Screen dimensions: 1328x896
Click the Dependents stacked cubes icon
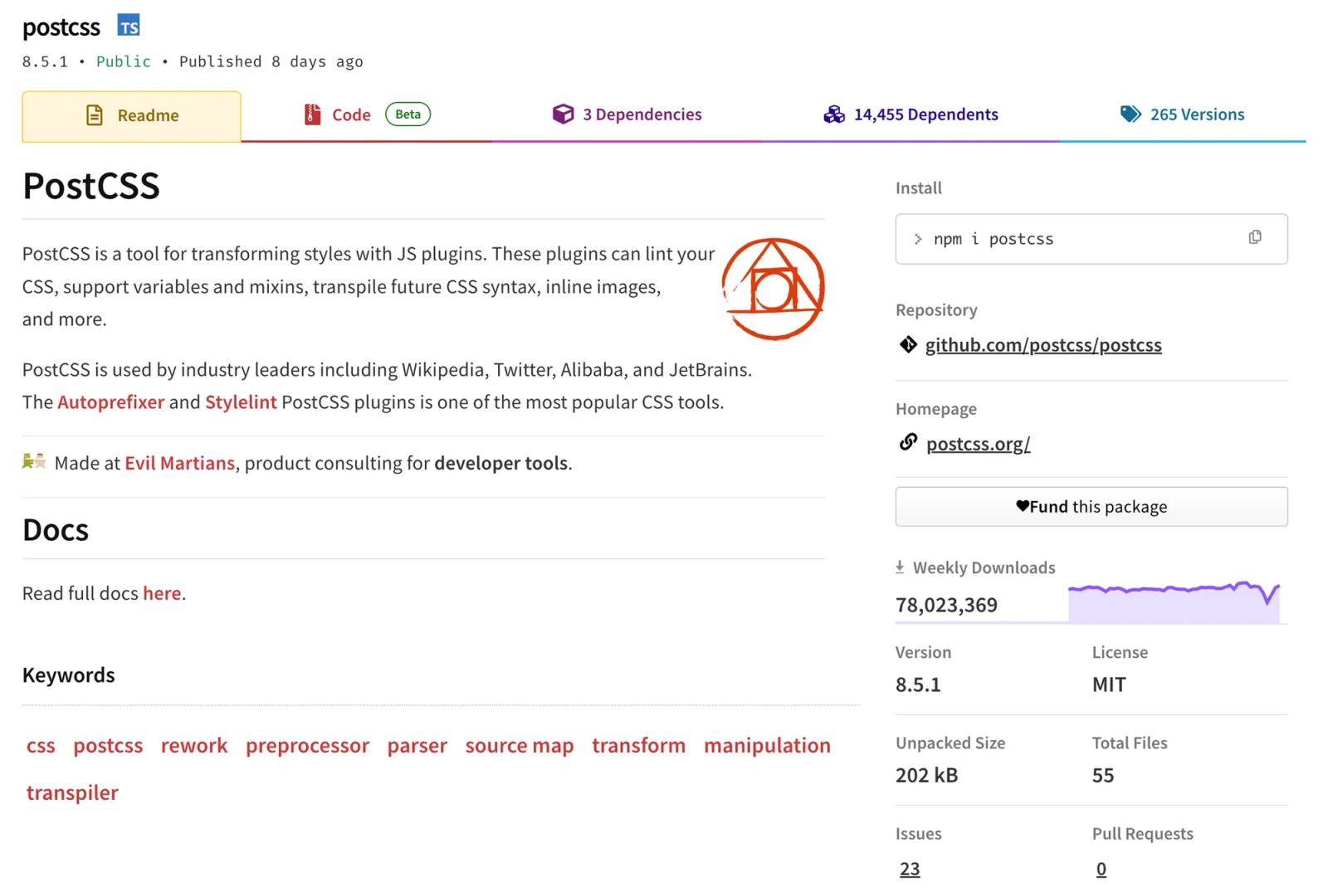(x=833, y=114)
